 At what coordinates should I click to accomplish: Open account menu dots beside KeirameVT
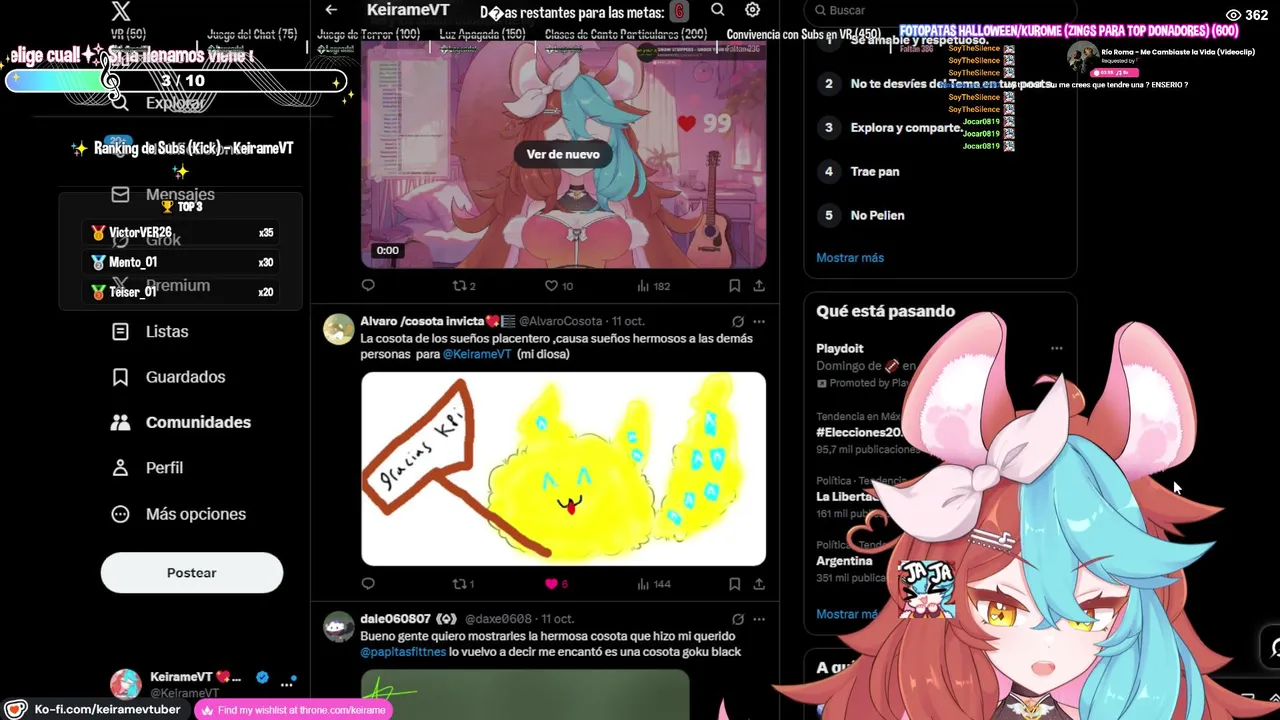click(x=287, y=684)
